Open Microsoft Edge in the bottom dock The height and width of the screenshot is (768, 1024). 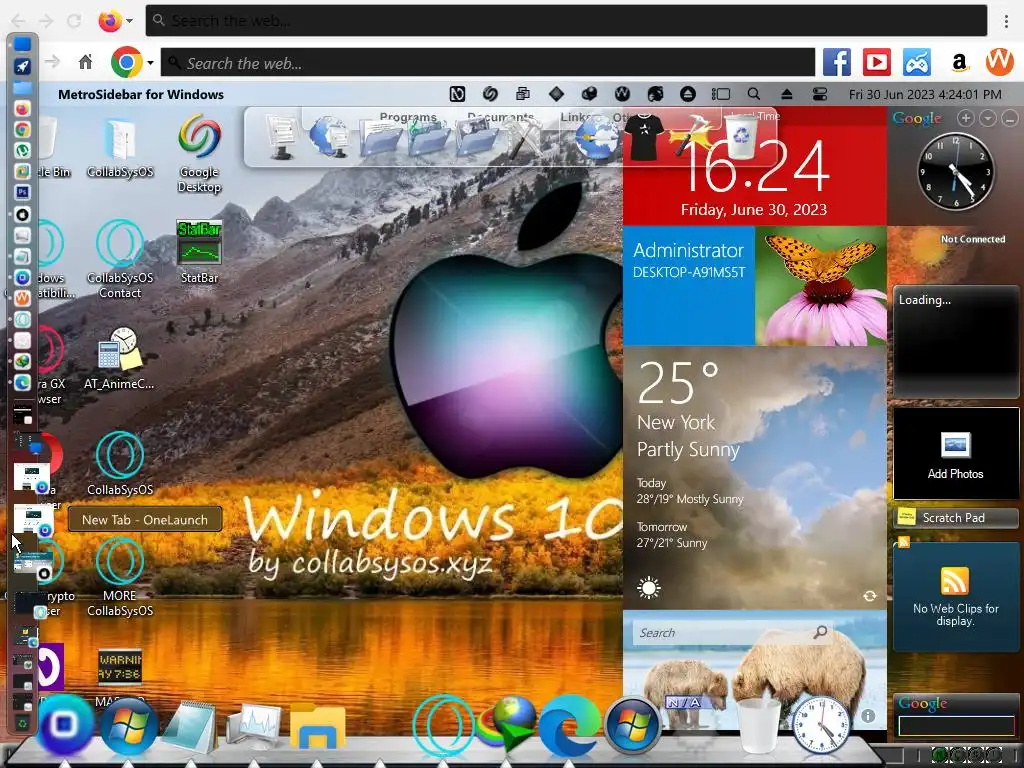pyautogui.click(x=569, y=727)
